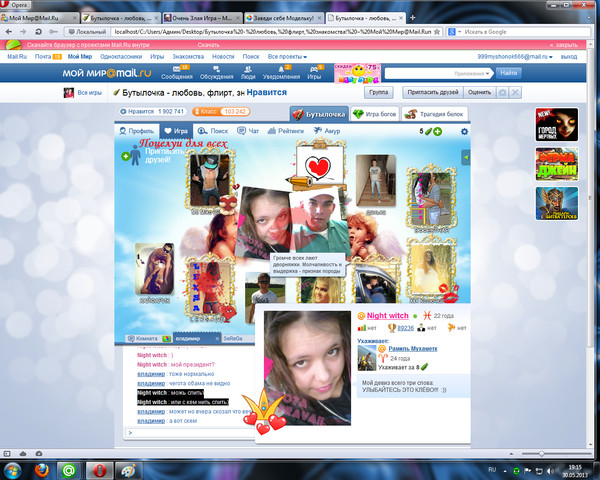Click the 89236 rating link
The image size is (600, 480).
(406, 328)
